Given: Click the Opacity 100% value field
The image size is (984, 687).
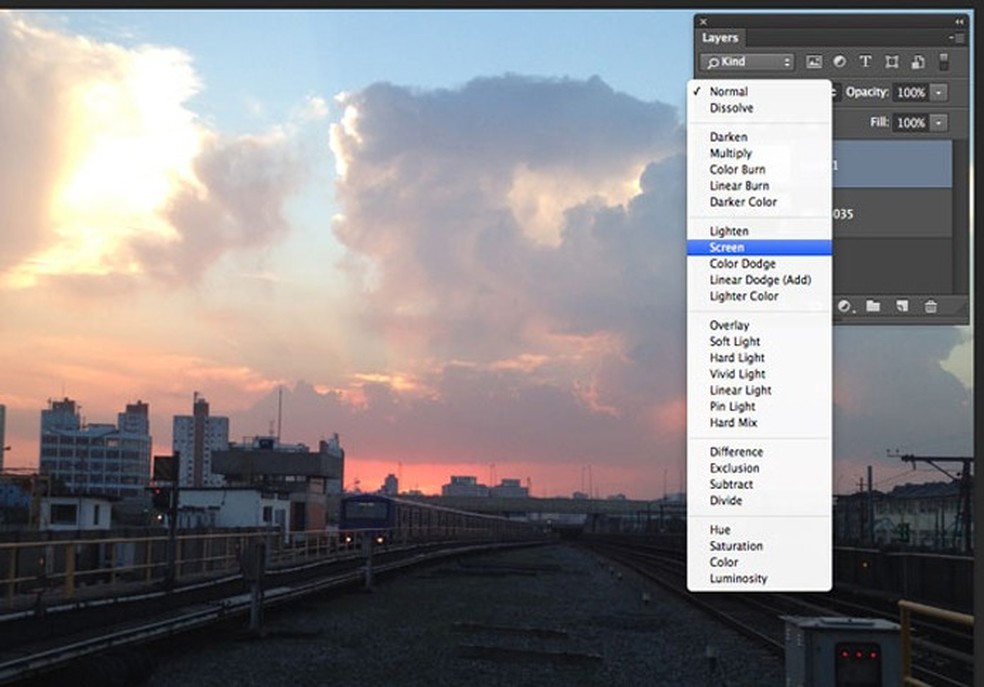Looking at the screenshot, I should [x=910, y=92].
